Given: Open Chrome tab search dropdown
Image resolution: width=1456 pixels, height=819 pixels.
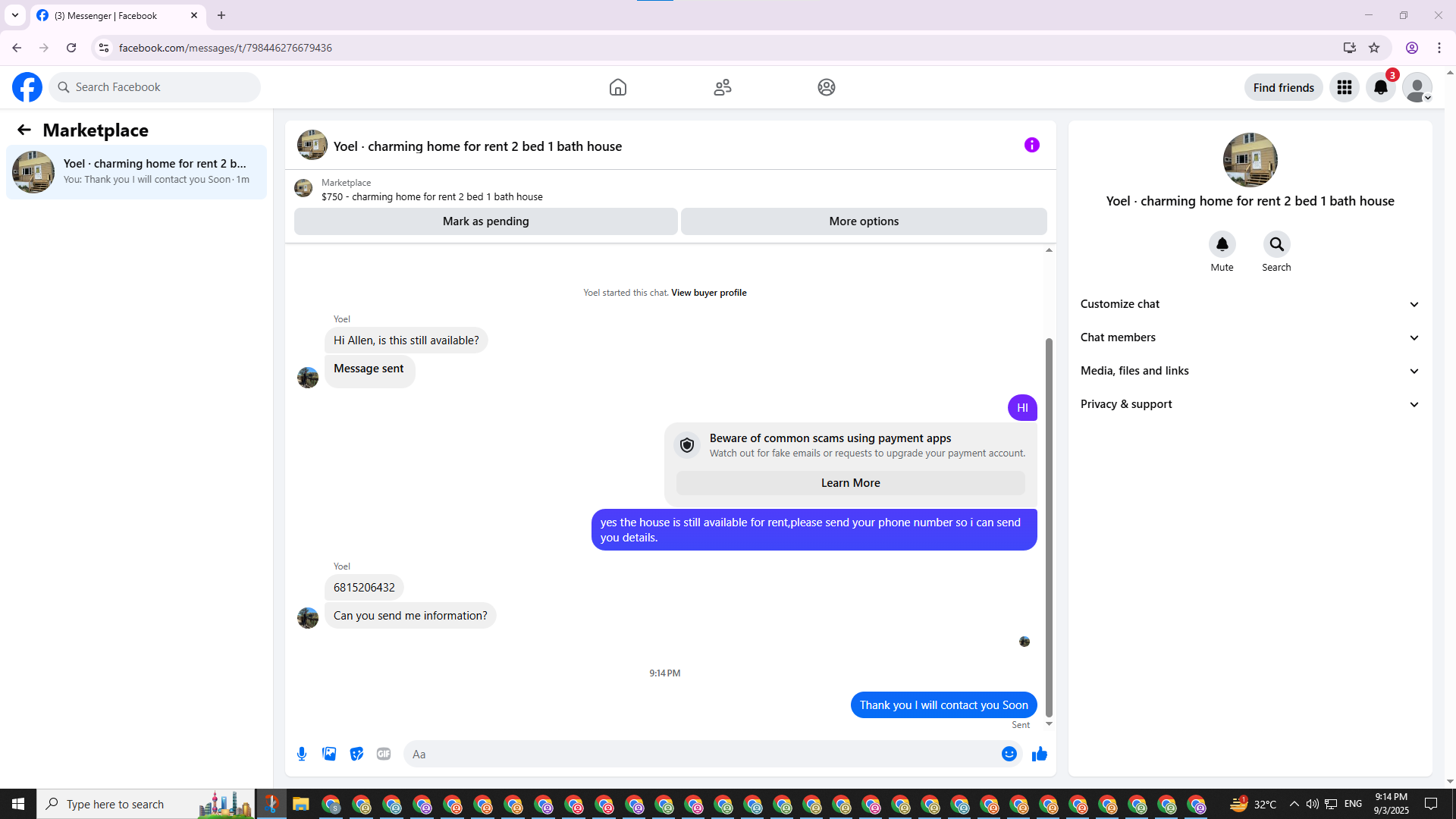Looking at the screenshot, I should coord(15,15).
